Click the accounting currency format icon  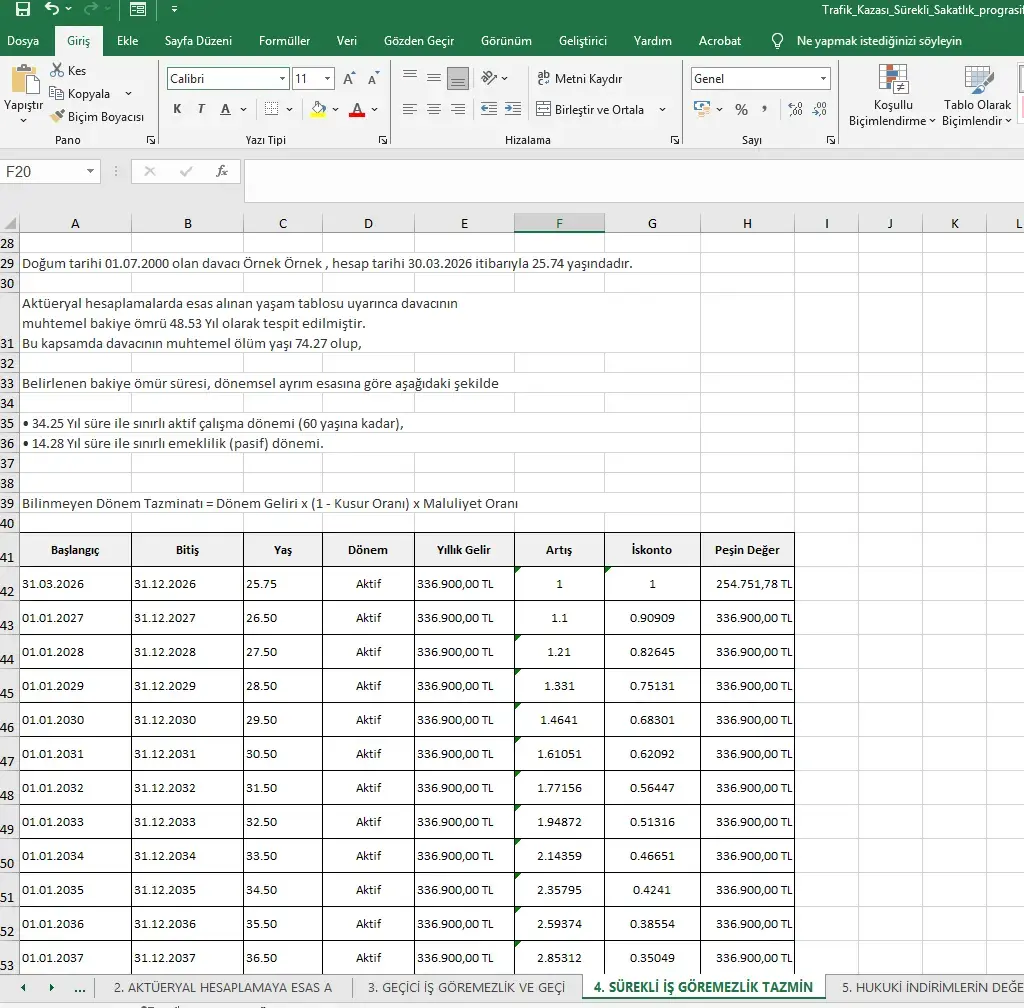(702, 109)
